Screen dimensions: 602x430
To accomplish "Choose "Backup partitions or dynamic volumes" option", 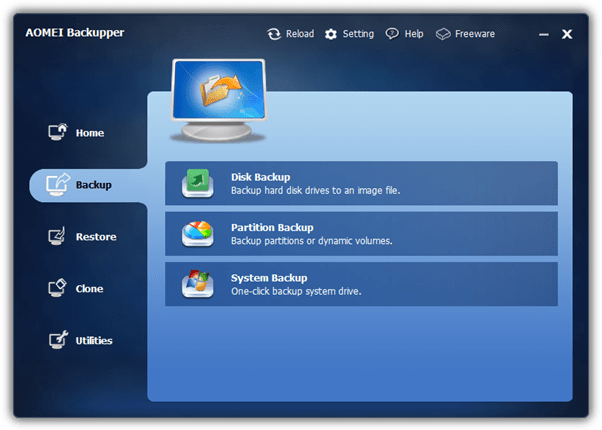I will point(311,241).
